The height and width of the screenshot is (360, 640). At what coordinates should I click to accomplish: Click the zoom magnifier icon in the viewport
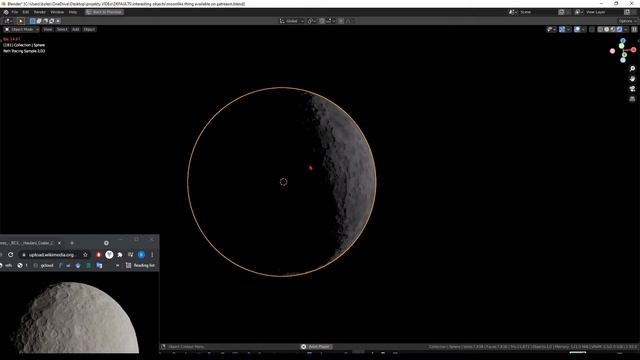click(632, 69)
